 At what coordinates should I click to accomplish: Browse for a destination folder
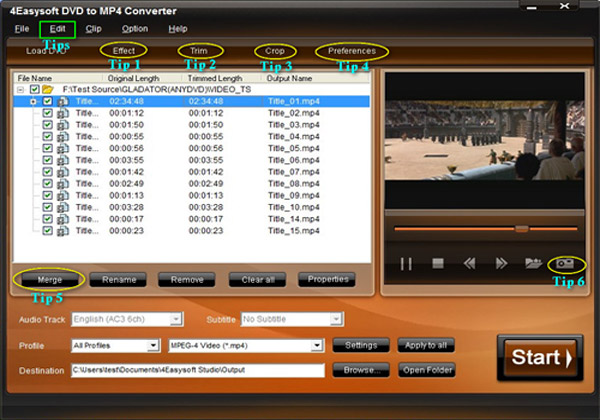point(361,370)
